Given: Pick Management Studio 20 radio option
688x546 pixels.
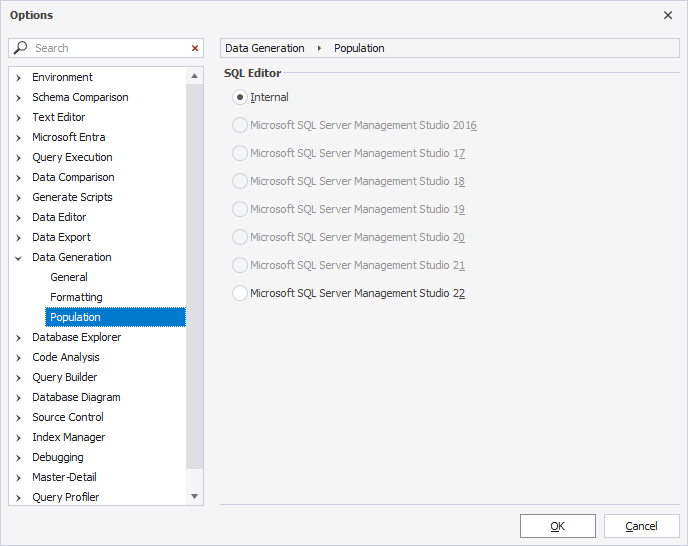Looking at the screenshot, I should [240, 237].
